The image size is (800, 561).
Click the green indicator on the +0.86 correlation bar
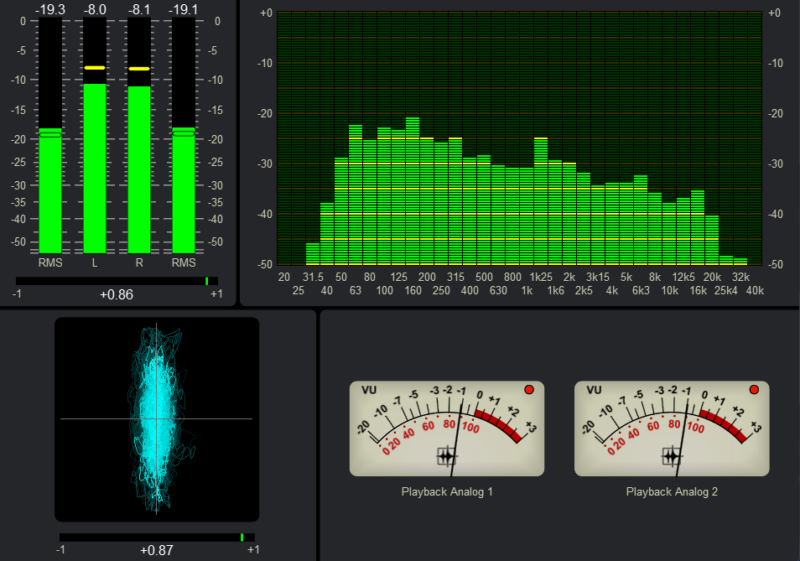tap(207, 281)
